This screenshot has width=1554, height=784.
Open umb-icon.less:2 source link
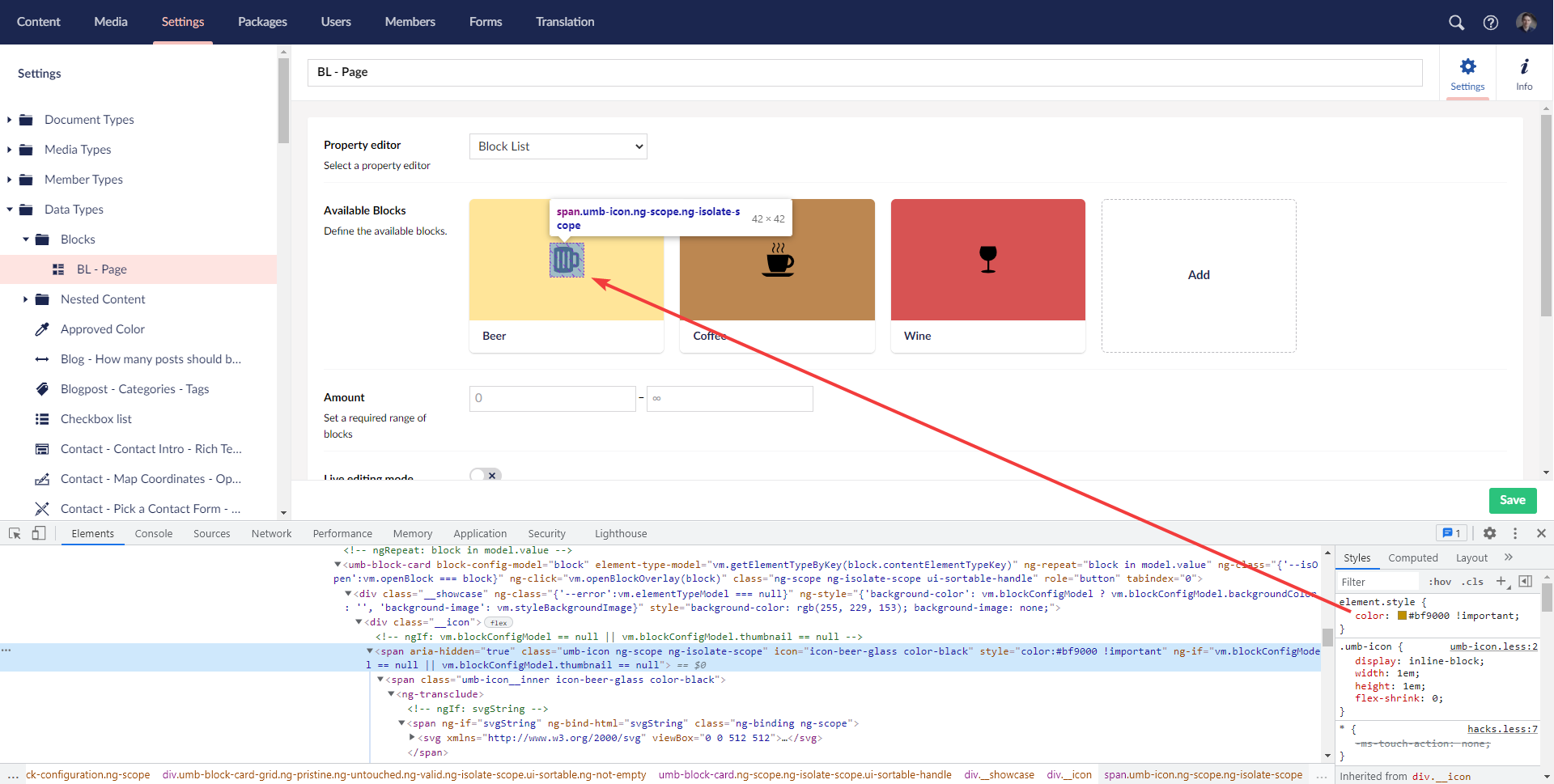(1493, 646)
